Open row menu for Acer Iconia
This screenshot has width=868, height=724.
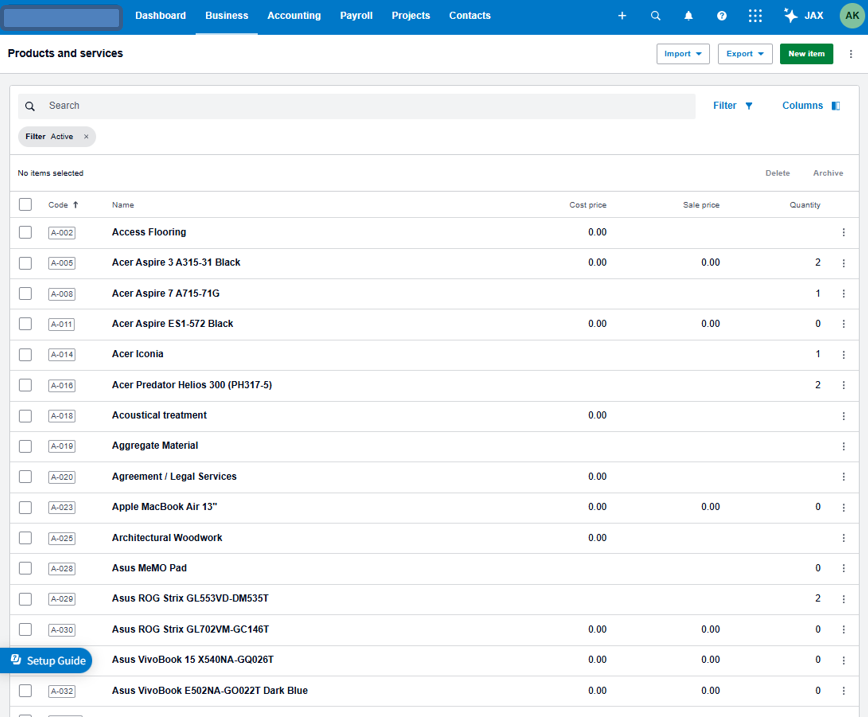click(843, 355)
